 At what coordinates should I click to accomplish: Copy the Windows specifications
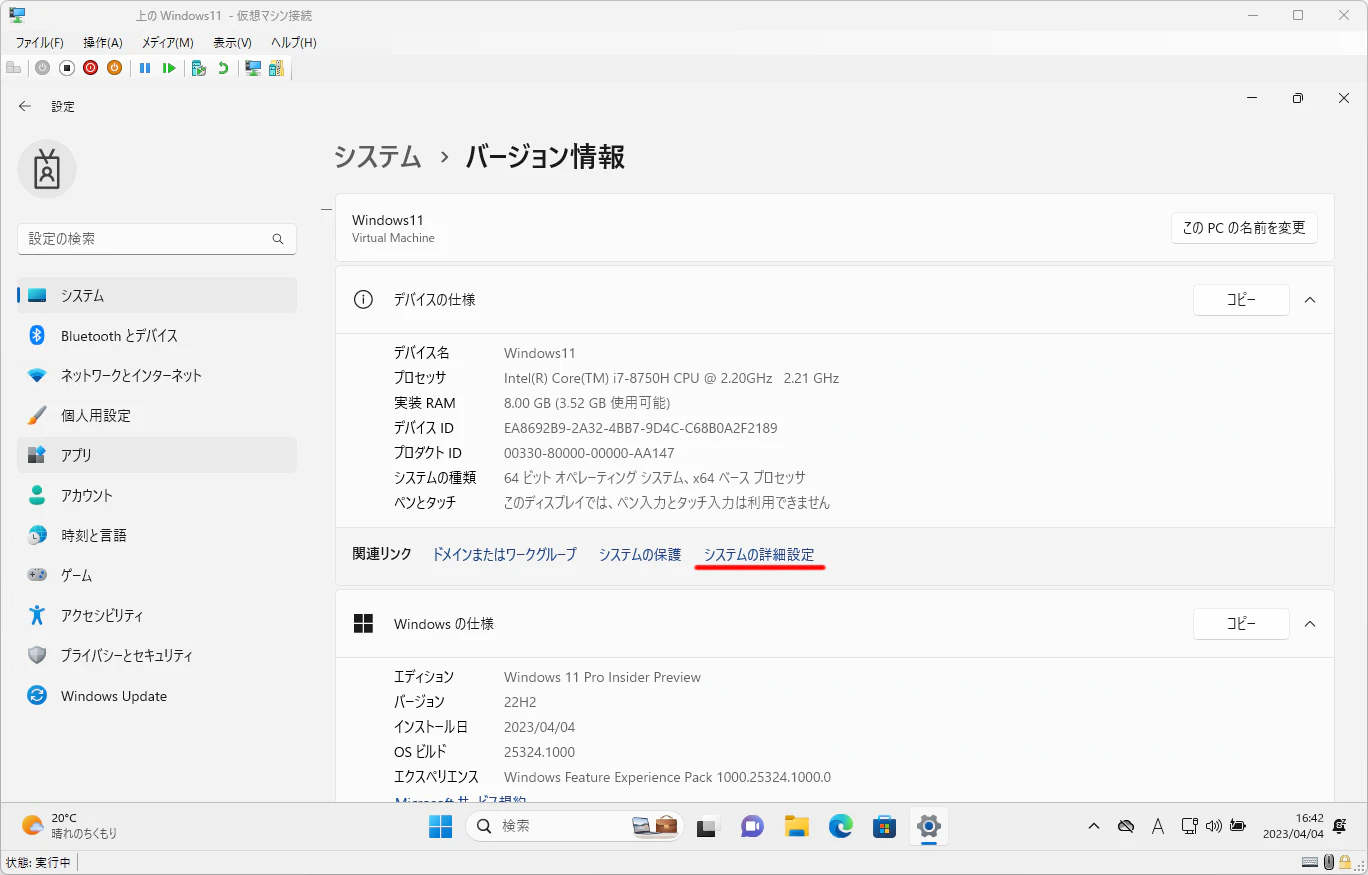point(1241,624)
